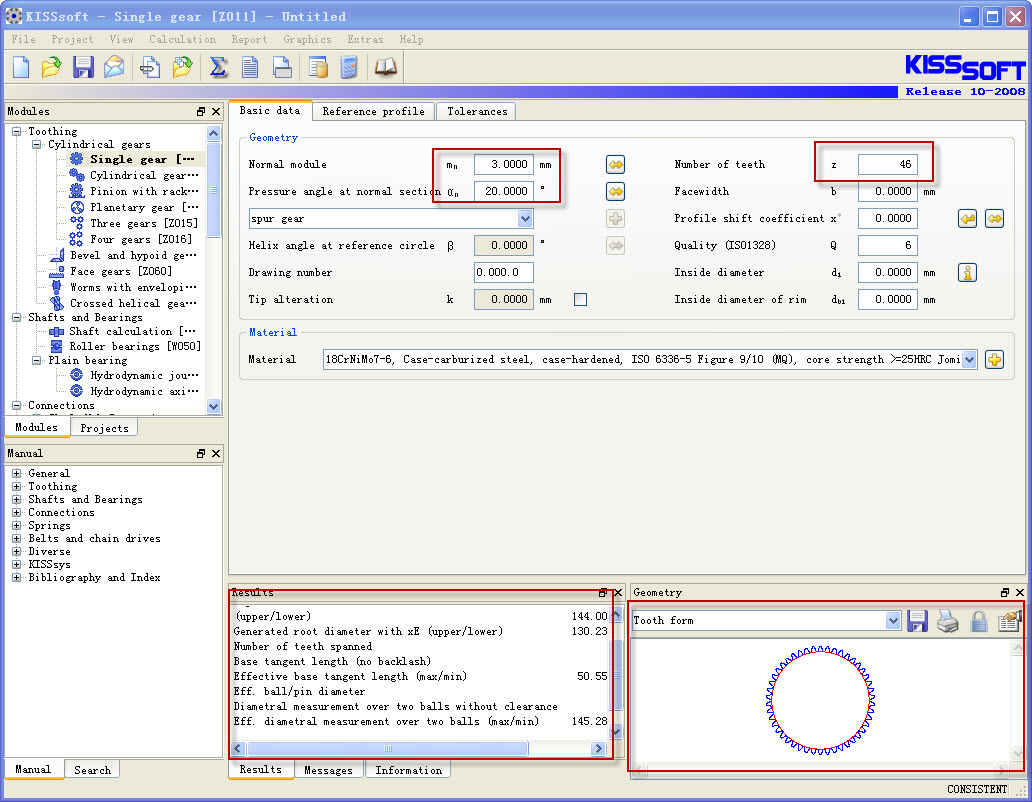Click the Quality (ISO1328) field
The width and height of the screenshot is (1032, 802).
tap(887, 245)
